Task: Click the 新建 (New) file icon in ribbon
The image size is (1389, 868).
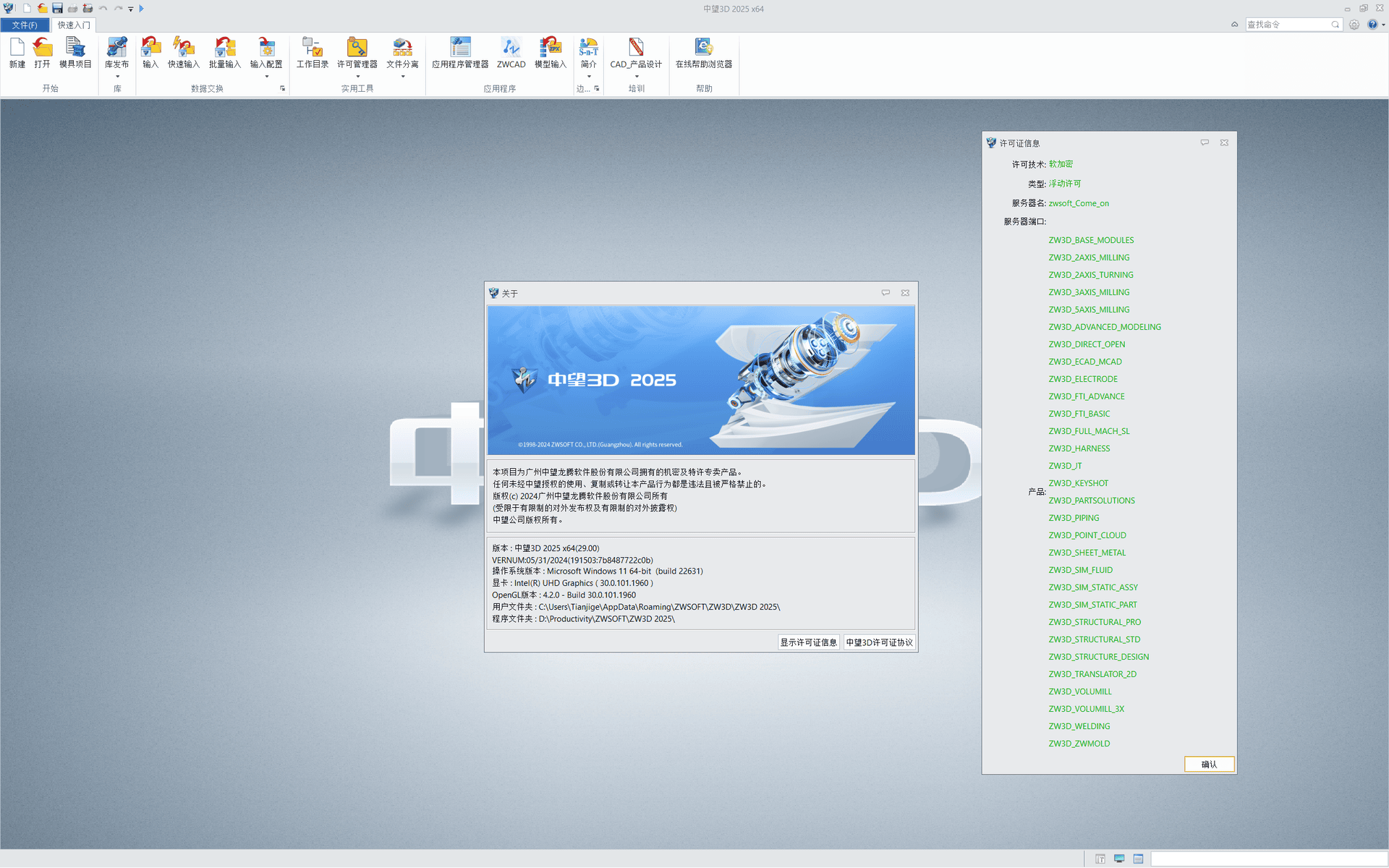Action: 17,48
